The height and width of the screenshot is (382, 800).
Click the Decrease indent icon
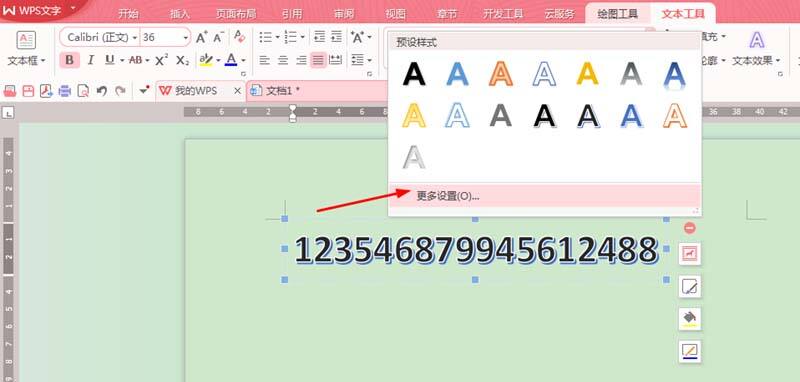tap(319, 37)
